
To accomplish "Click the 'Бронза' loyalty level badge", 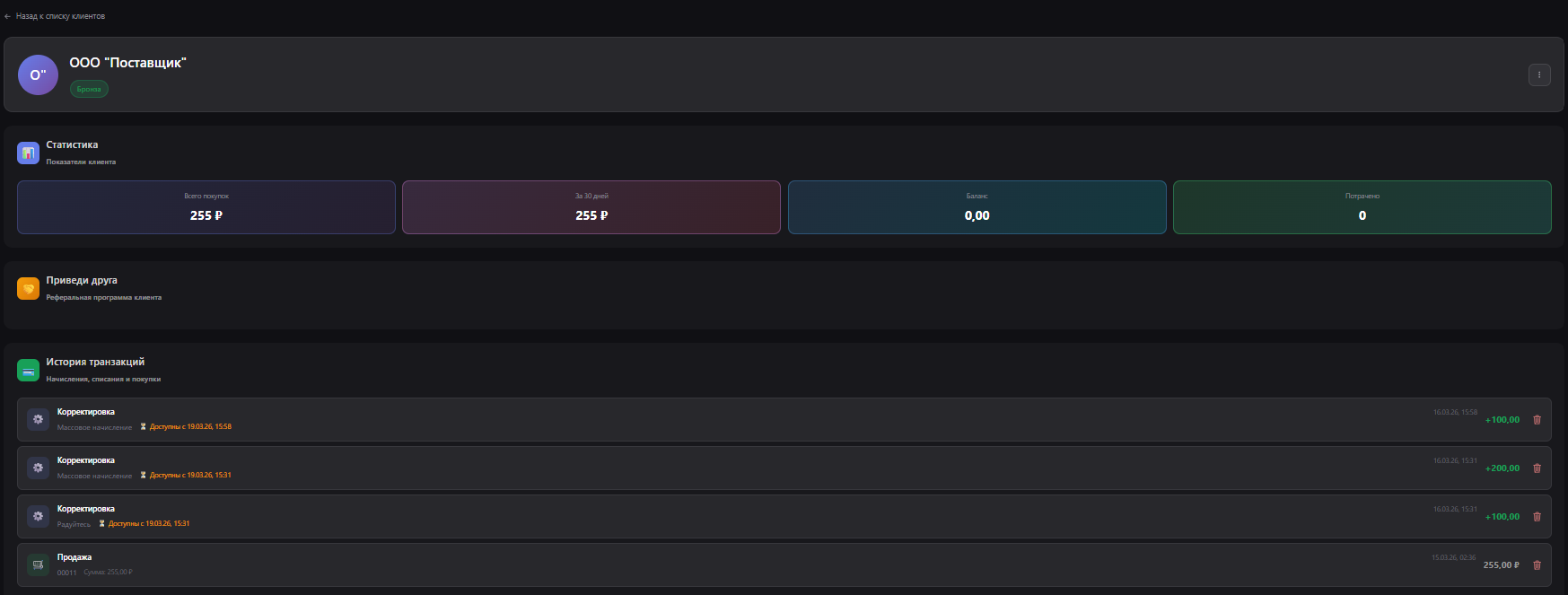I will pyautogui.click(x=89, y=89).
